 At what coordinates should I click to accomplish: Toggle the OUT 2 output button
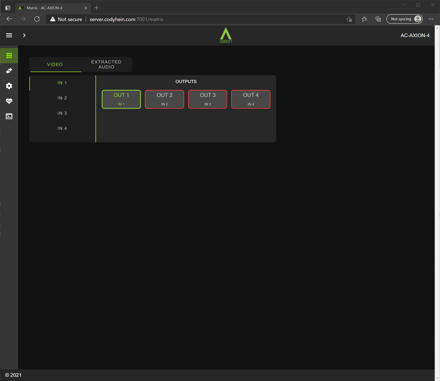coord(164,99)
